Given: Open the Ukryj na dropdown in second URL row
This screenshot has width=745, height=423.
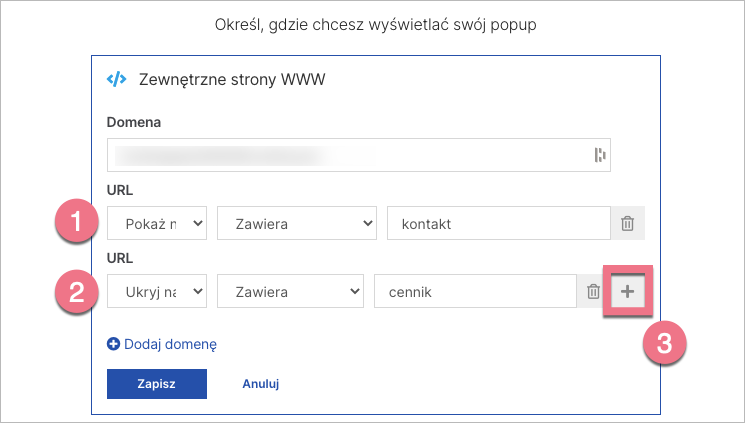Looking at the screenshot, I should coord(156,292).
